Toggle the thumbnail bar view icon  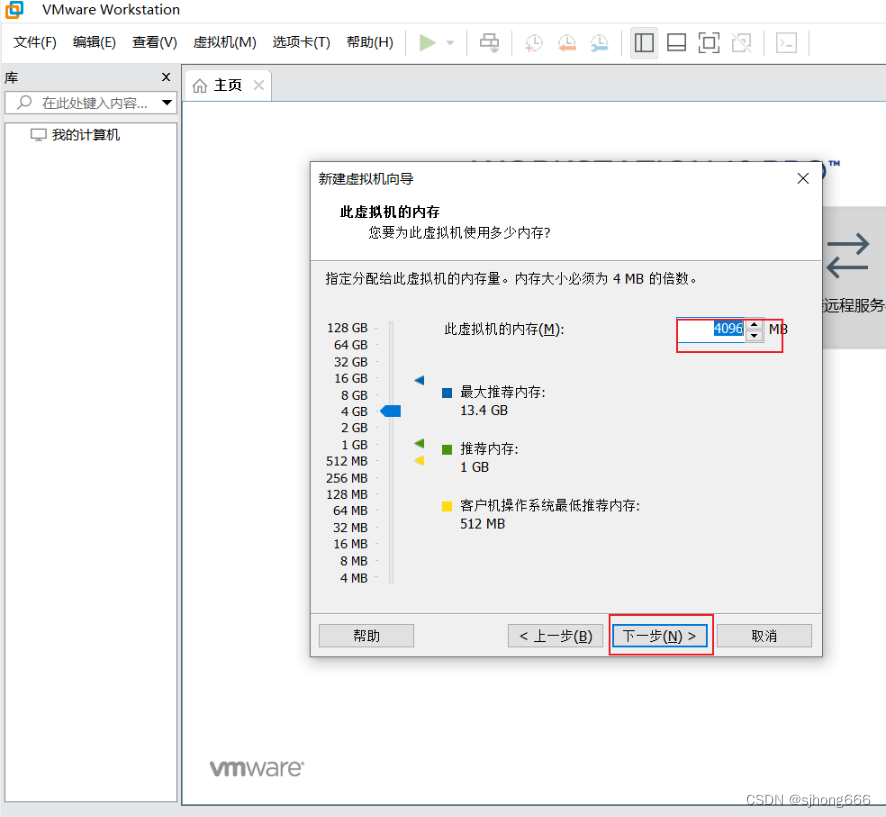[676, 43]
